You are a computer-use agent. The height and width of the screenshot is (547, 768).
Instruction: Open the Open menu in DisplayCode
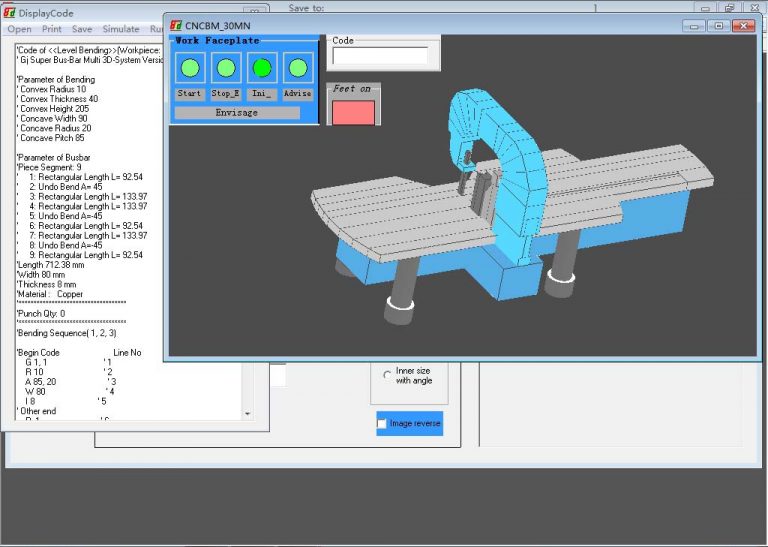[19, 29]
